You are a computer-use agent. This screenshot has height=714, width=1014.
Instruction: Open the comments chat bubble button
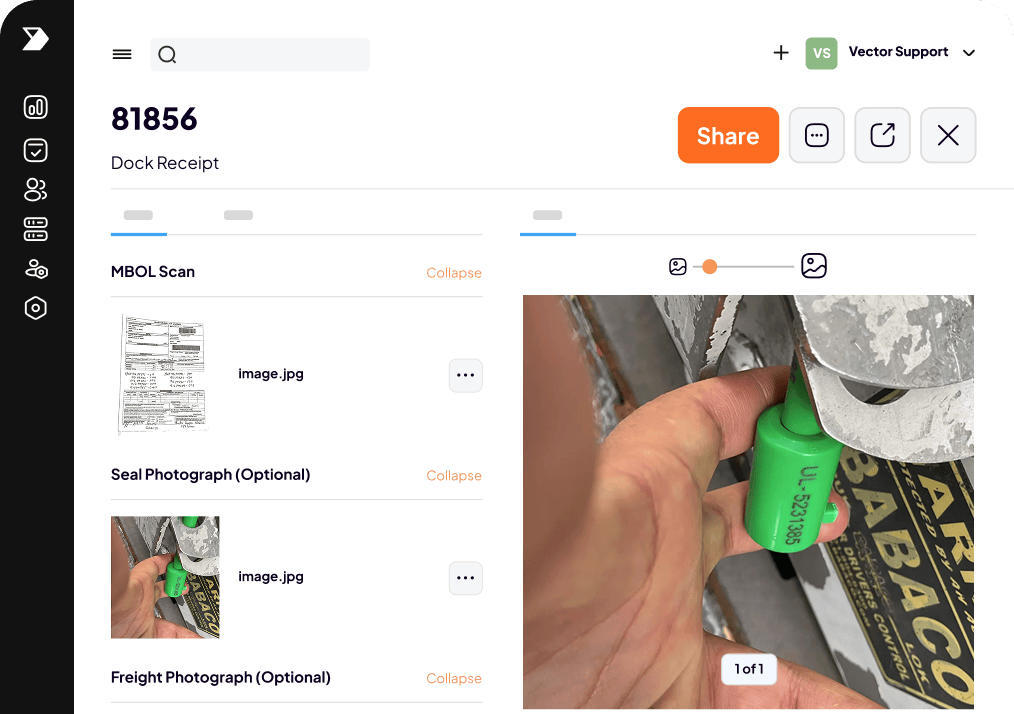[x=817, y=135]
